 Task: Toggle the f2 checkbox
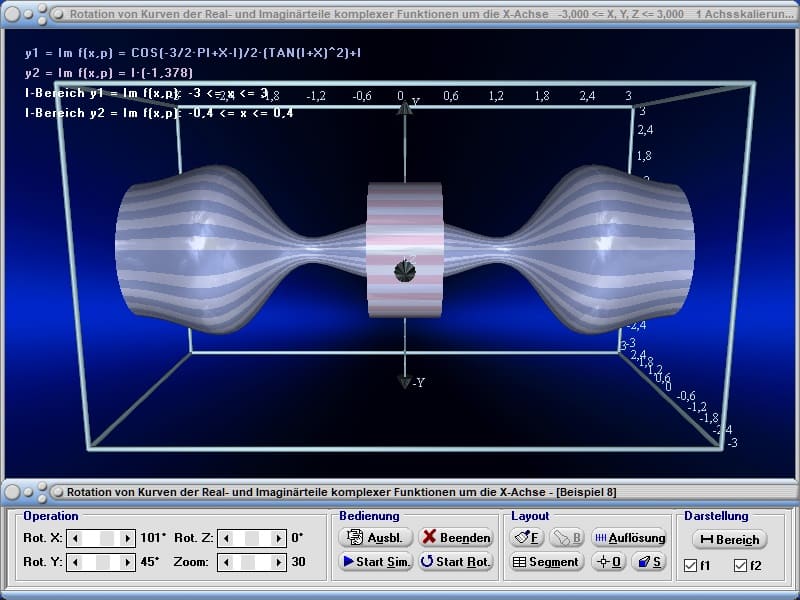click(x=740, y=565)
